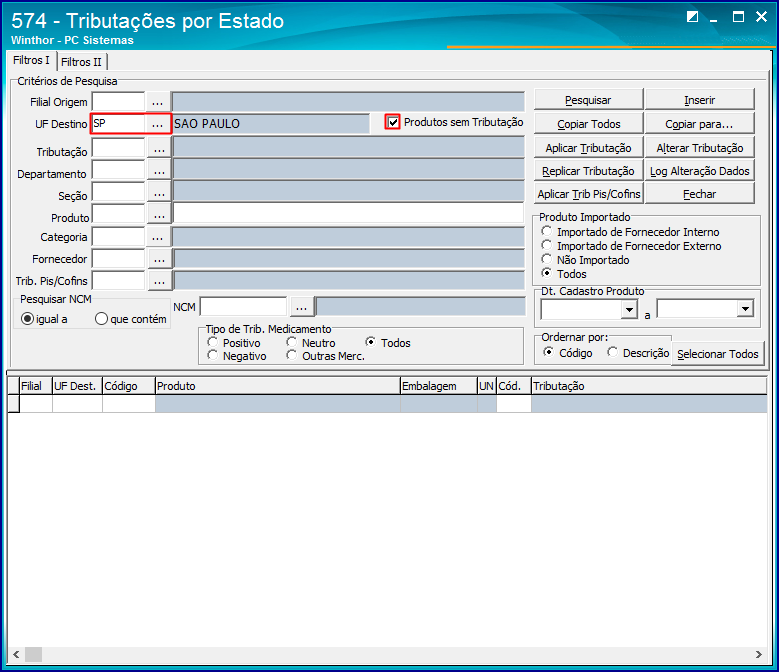The image size is (779, 672).
Task: Select Importado de Fornecedor Interno option
Action: [x=546, y=231]
